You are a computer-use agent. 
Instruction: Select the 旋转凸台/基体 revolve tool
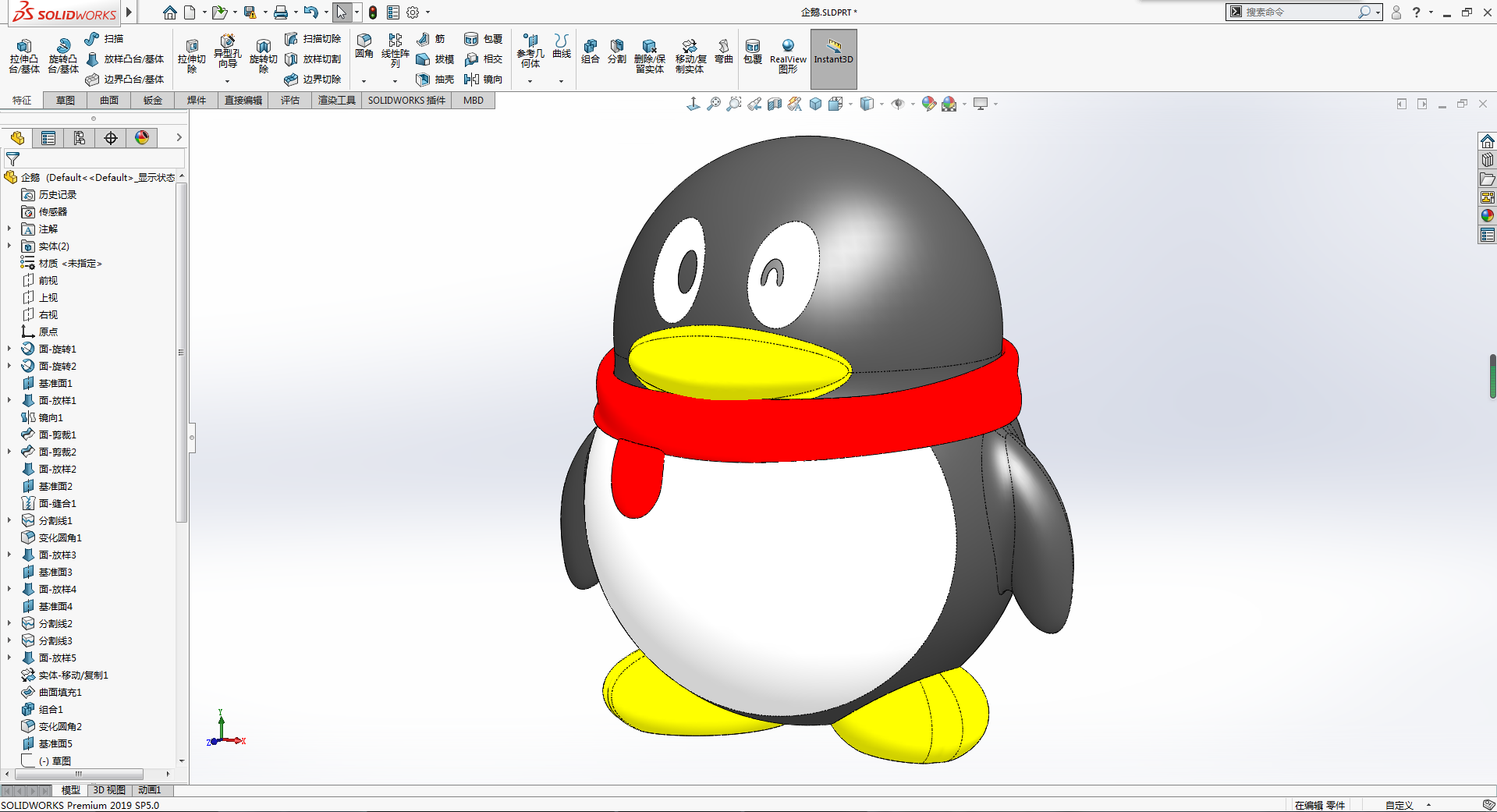tap(63, 56)
